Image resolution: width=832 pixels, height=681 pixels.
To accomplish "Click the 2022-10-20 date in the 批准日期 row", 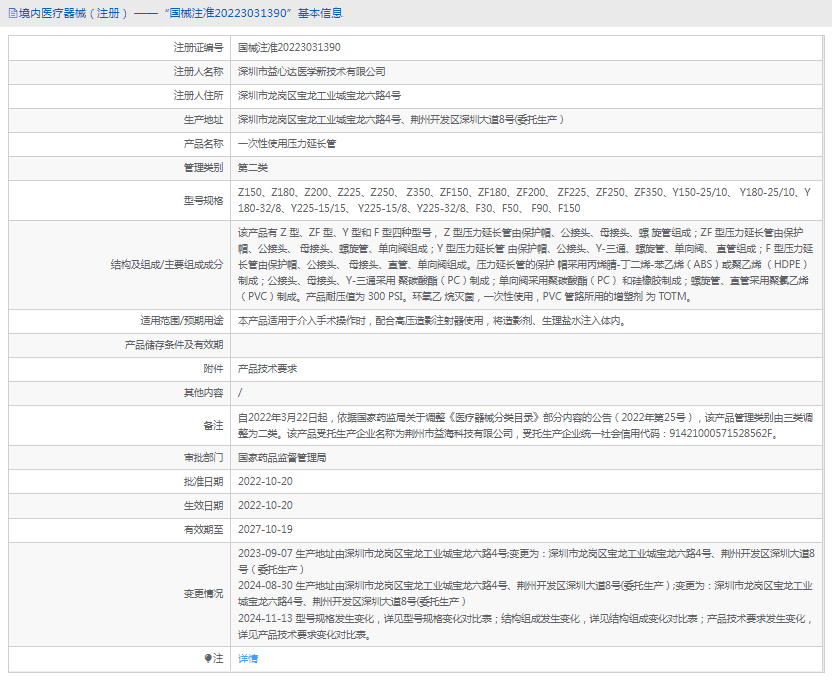I will coord(265,481).
